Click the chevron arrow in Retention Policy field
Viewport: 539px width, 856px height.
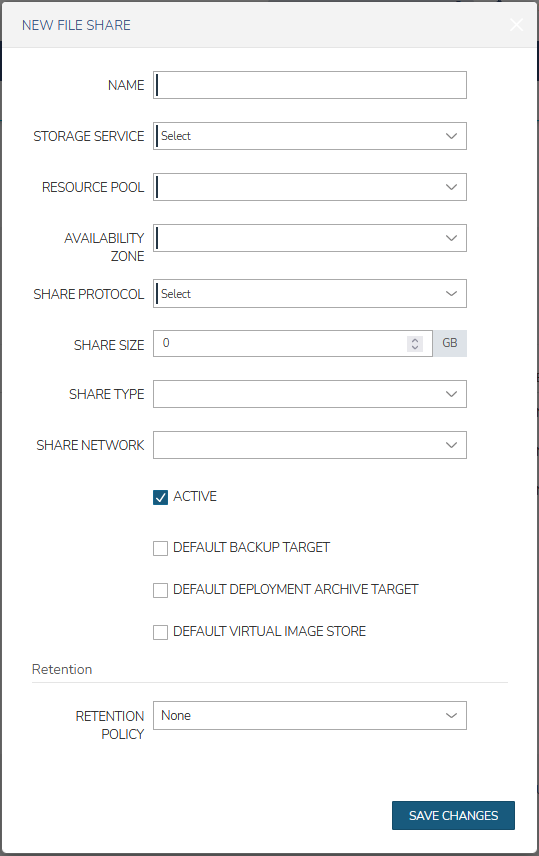point(451,716)
